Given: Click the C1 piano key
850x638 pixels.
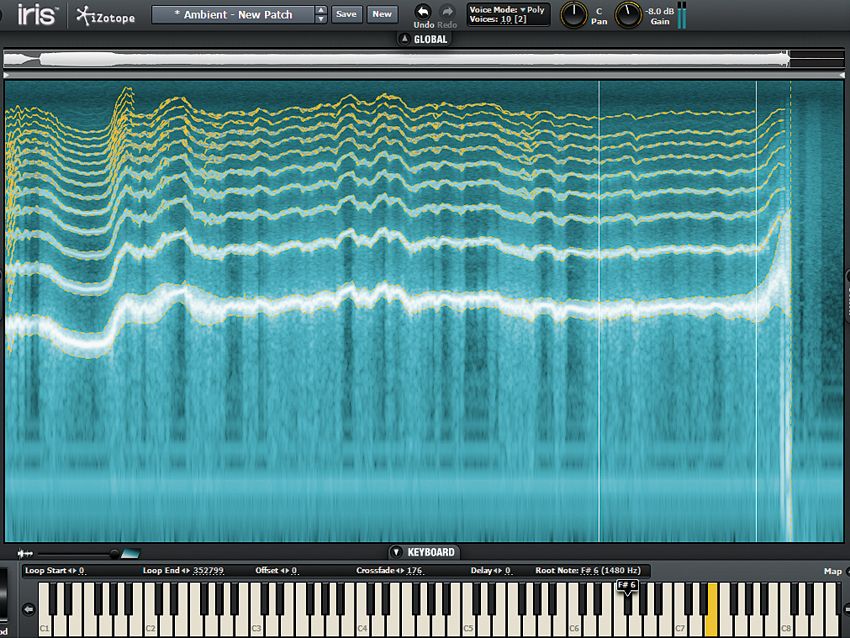Looking at the screenshot, I should tap(46, 623).
